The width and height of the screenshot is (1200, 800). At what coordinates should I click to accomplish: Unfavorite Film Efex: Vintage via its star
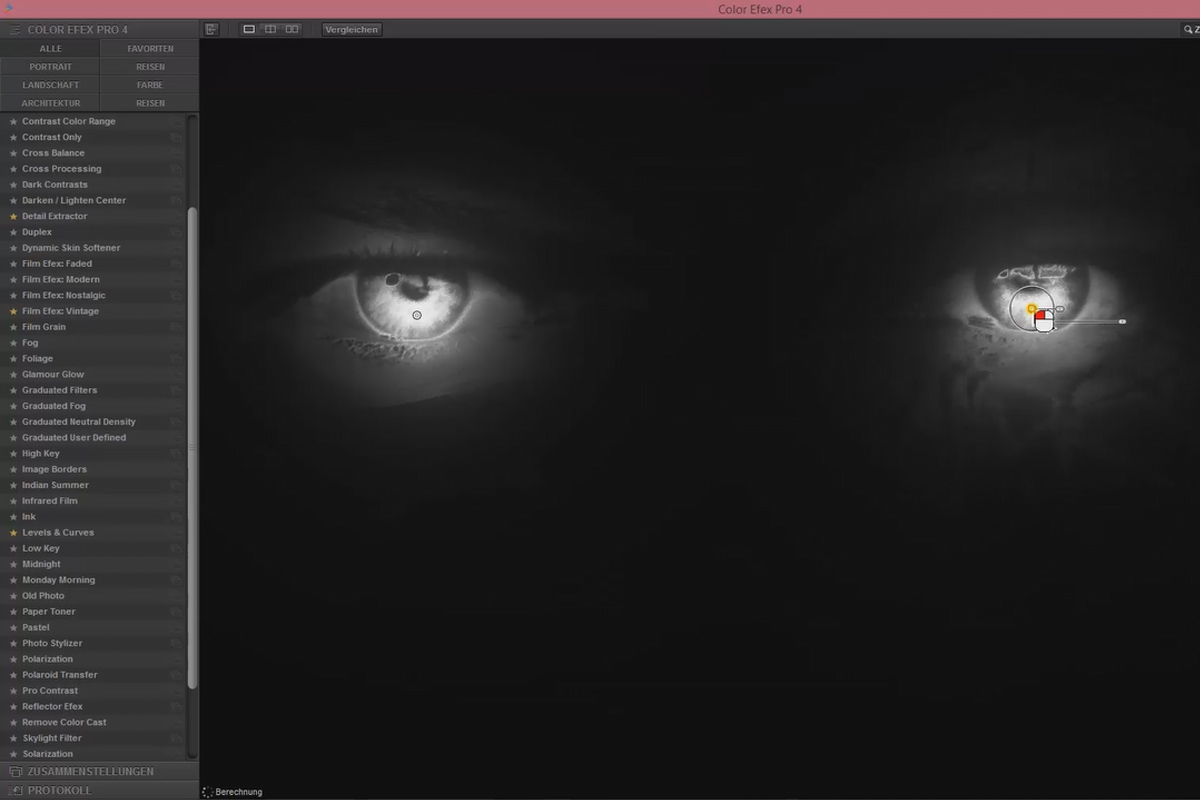[x=13, y=311]
